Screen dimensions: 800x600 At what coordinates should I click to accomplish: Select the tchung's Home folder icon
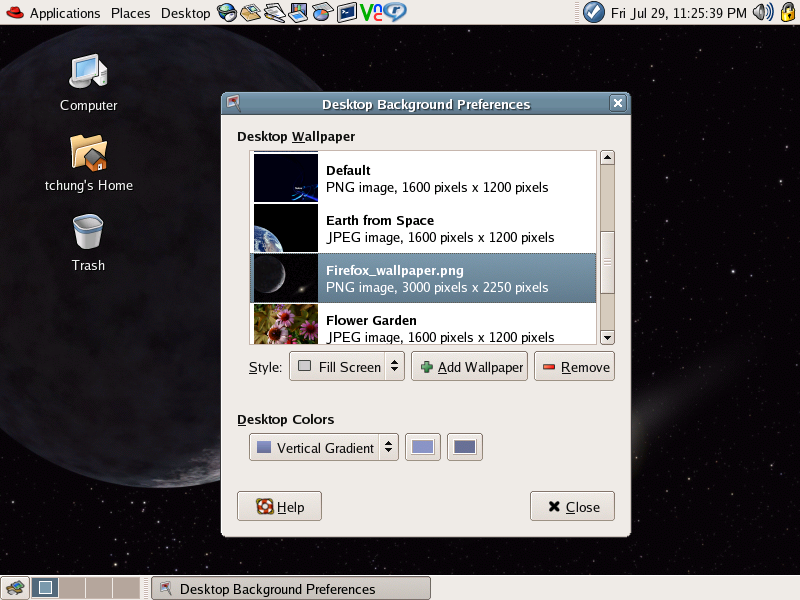pos(88,163)
